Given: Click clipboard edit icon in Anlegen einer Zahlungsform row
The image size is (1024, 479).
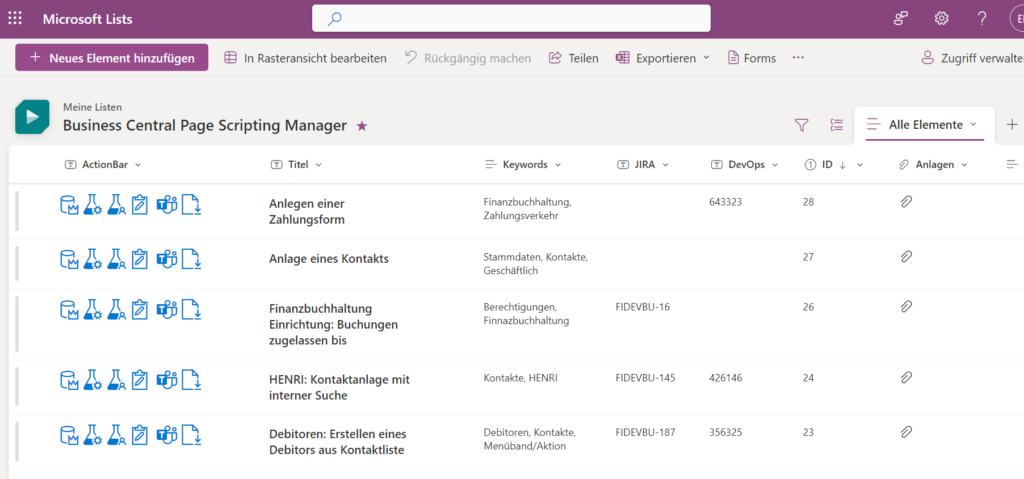Looking at the screenshot, I should 139,205.
